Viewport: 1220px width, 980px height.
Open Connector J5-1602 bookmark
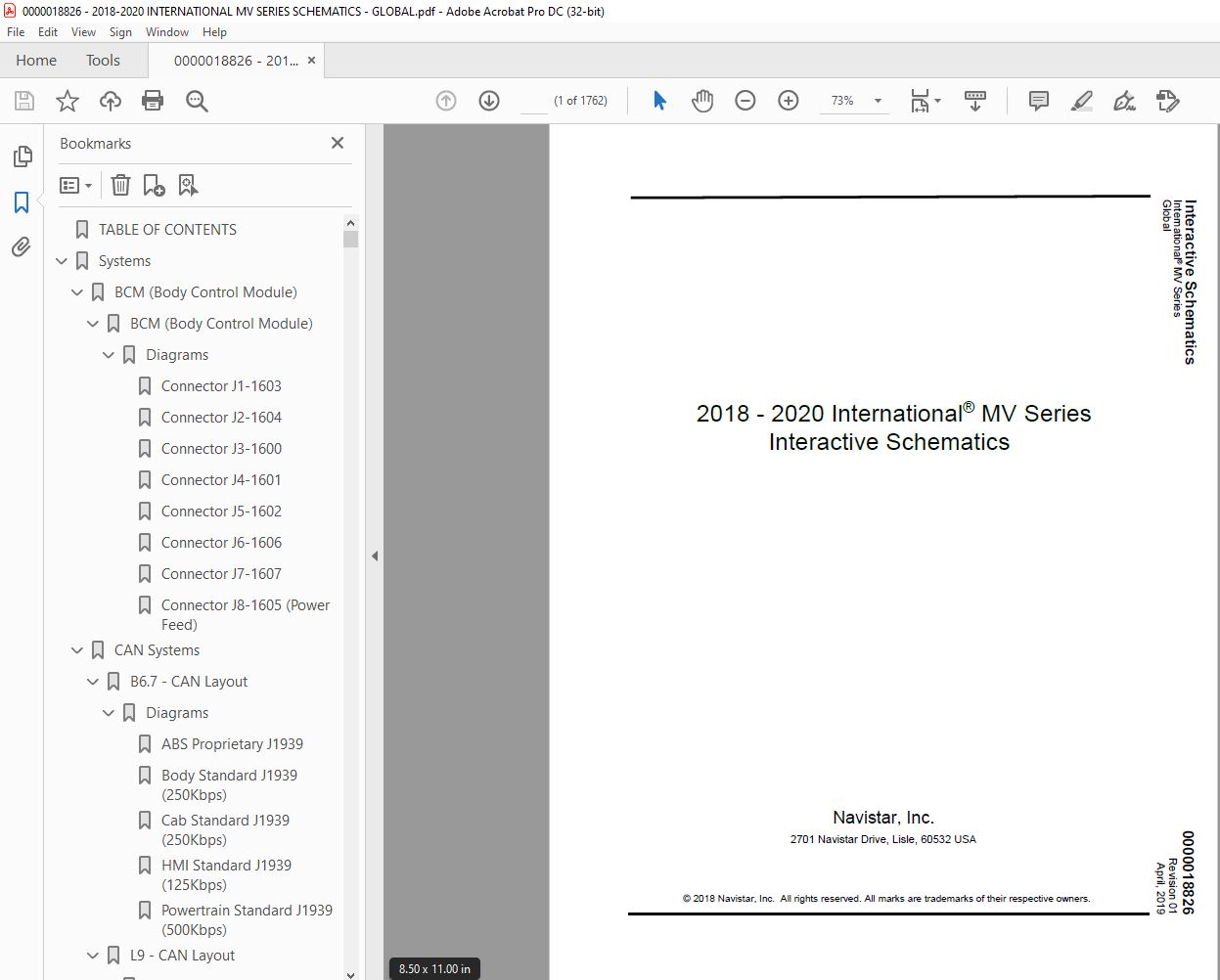221,512
